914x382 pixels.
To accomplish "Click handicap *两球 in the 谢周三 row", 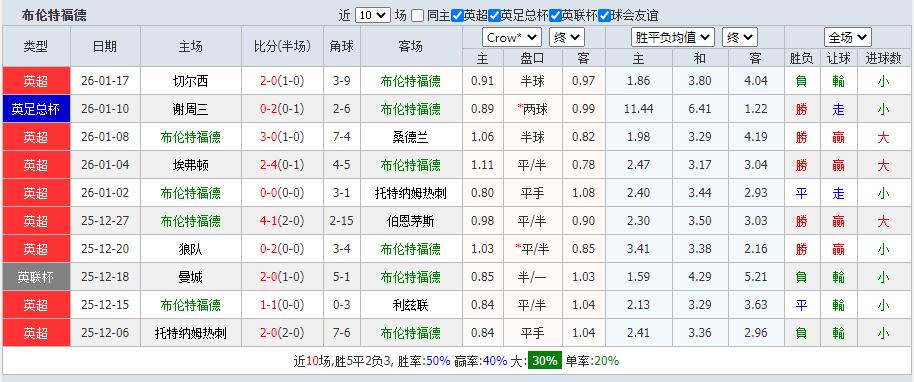I will click(532, 109).
